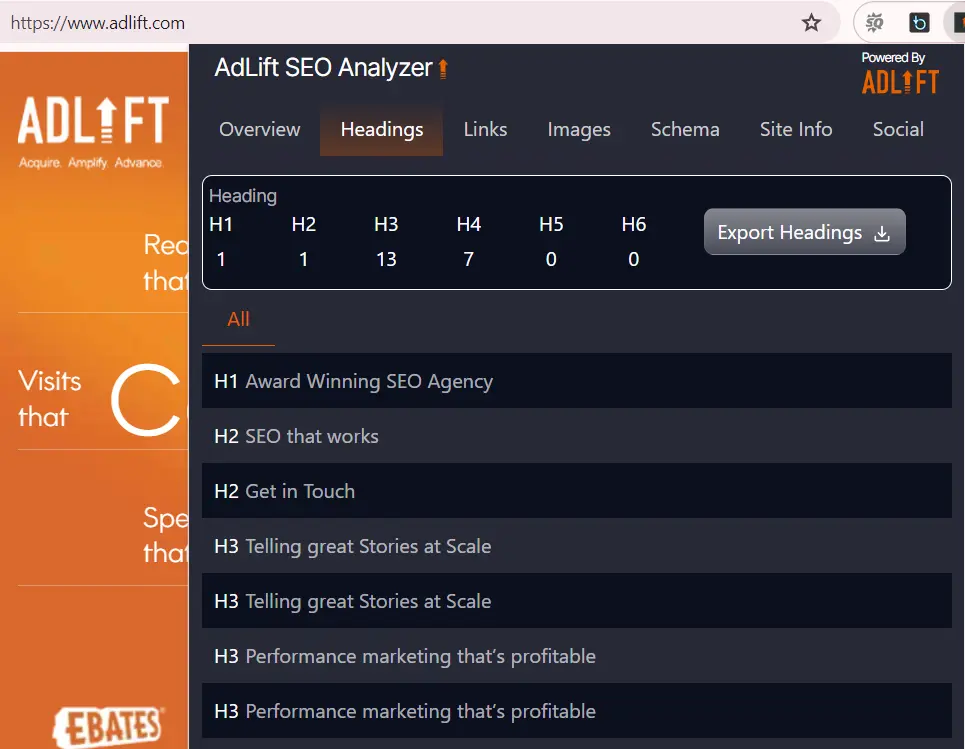Viewport: 965px width, 749px height.
Task: Select first H3 Telling great Stories at Scale
Action: 577,546
